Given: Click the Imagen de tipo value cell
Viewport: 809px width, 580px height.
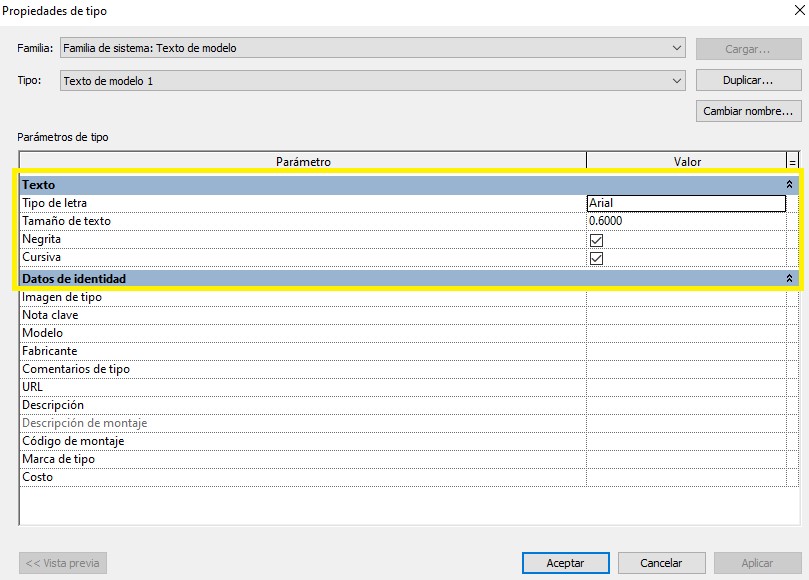Looking at the screenshot, I should click(686, 297).
